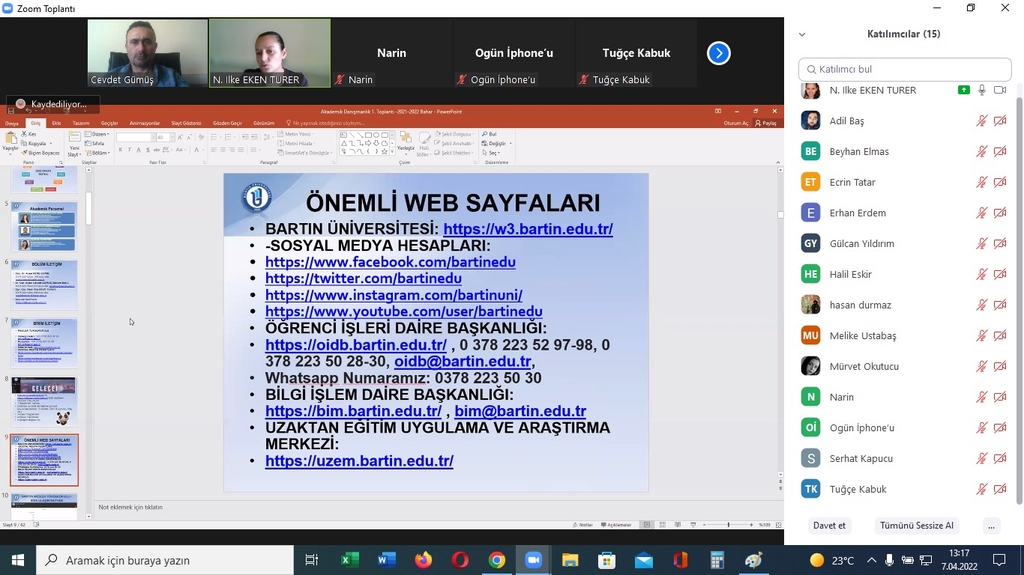Viewport: 1024px width, 575px height.
Task: Click muted microphone icon for Ecrin Tatar
Action: [981, 182]
